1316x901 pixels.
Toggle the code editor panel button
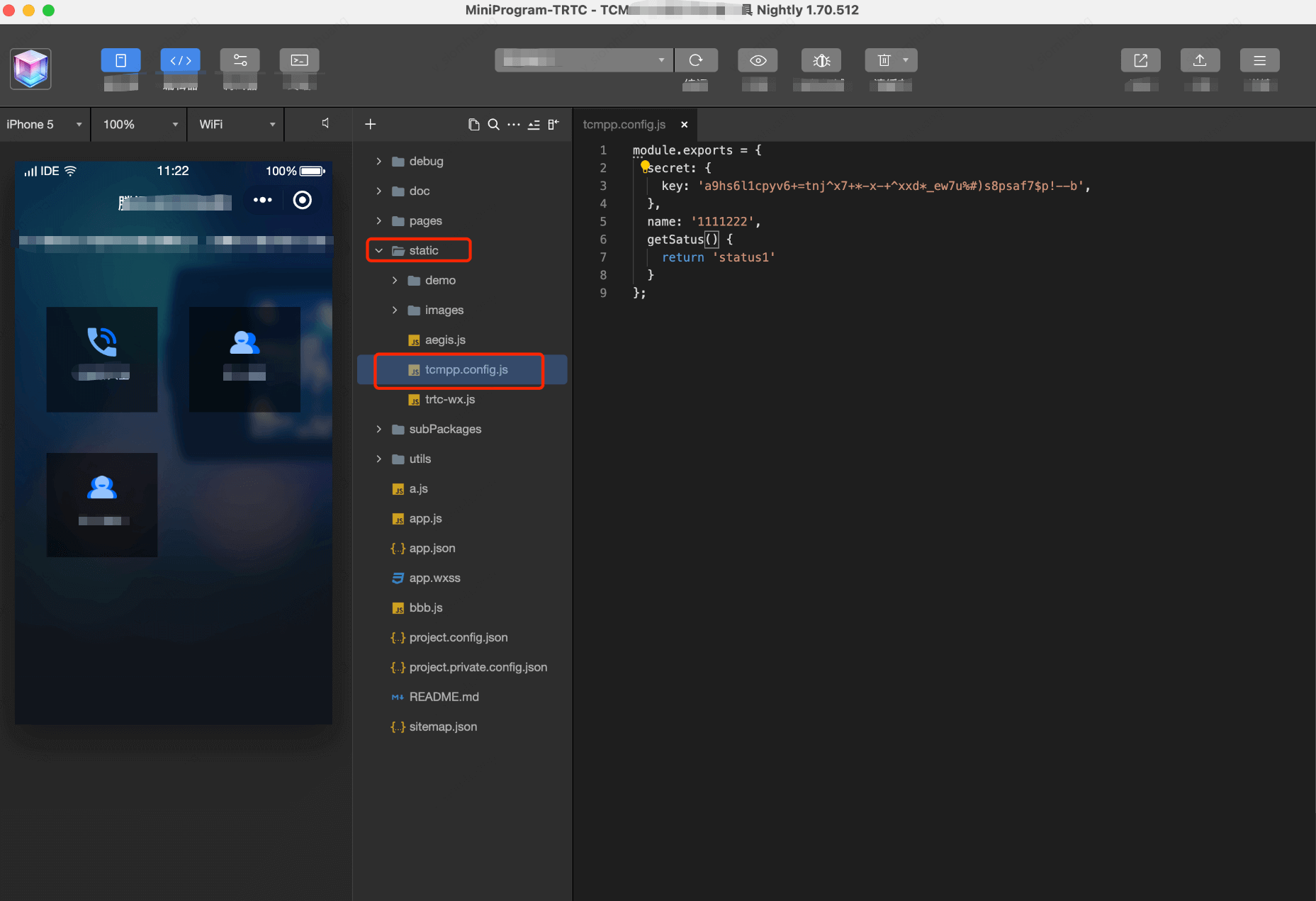click(180, 60)
